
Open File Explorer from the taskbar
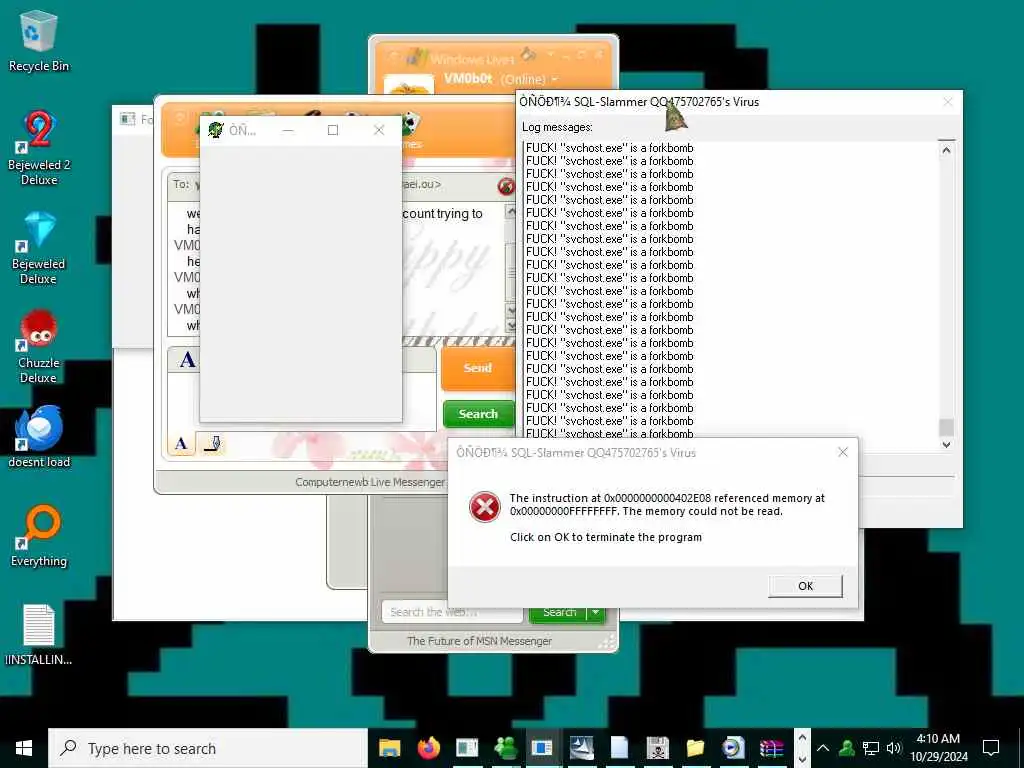tap(390, 748)
